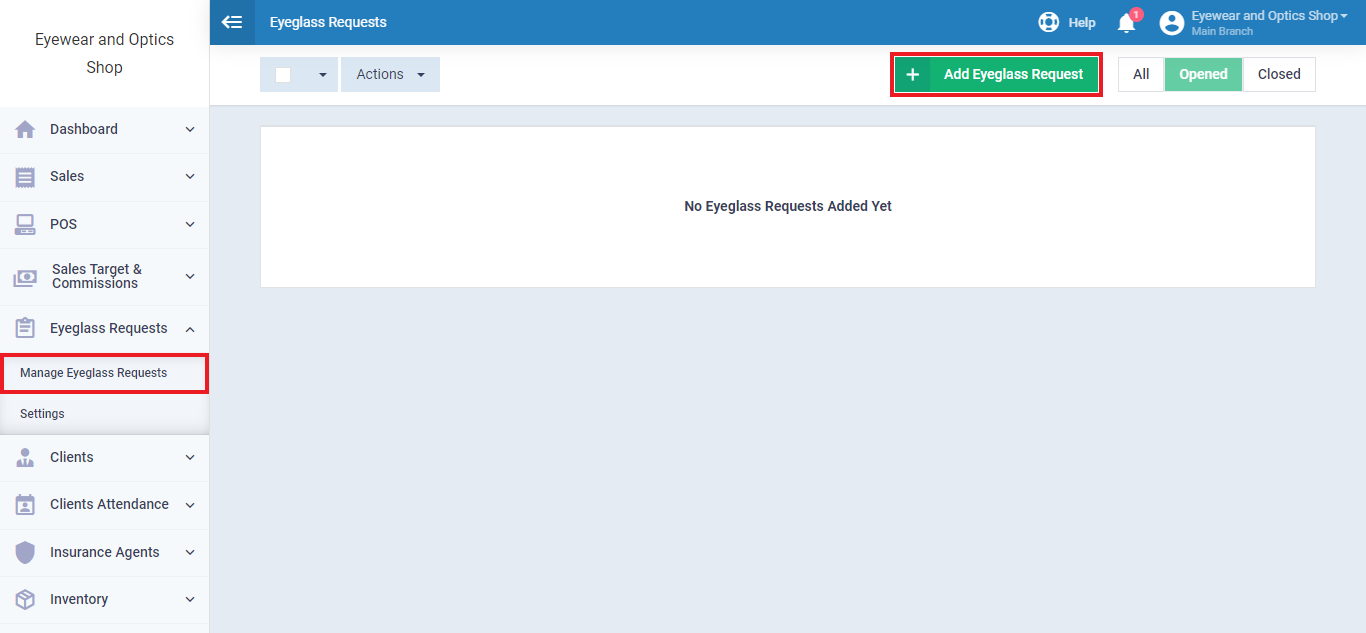Viewport: 1366px width, 633px height.
Task: Show All eyeglass requests tab
Action: 1141,74
